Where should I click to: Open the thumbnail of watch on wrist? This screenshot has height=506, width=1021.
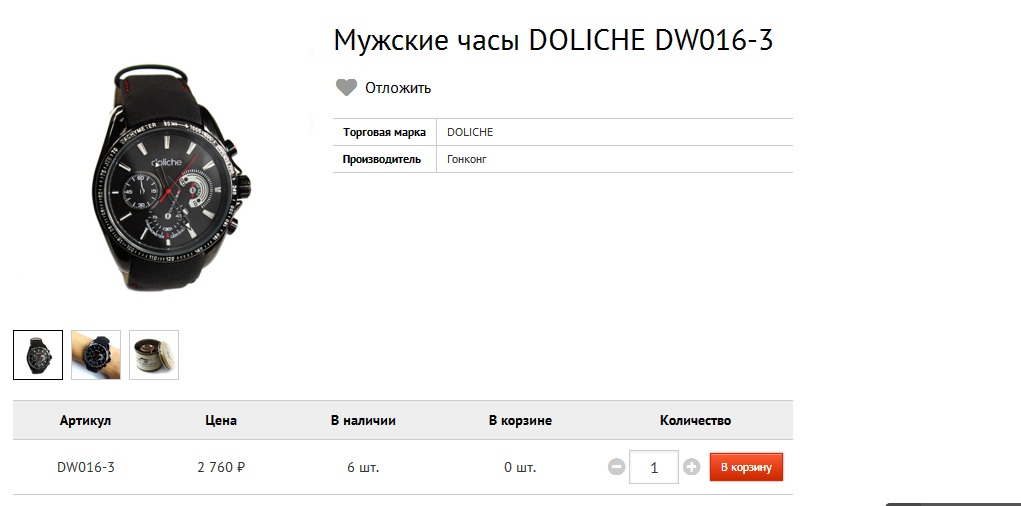point(96,355)
